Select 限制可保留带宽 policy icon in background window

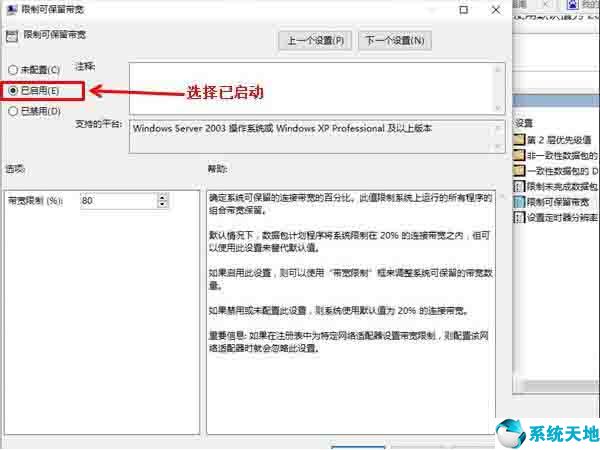[518, 202]
